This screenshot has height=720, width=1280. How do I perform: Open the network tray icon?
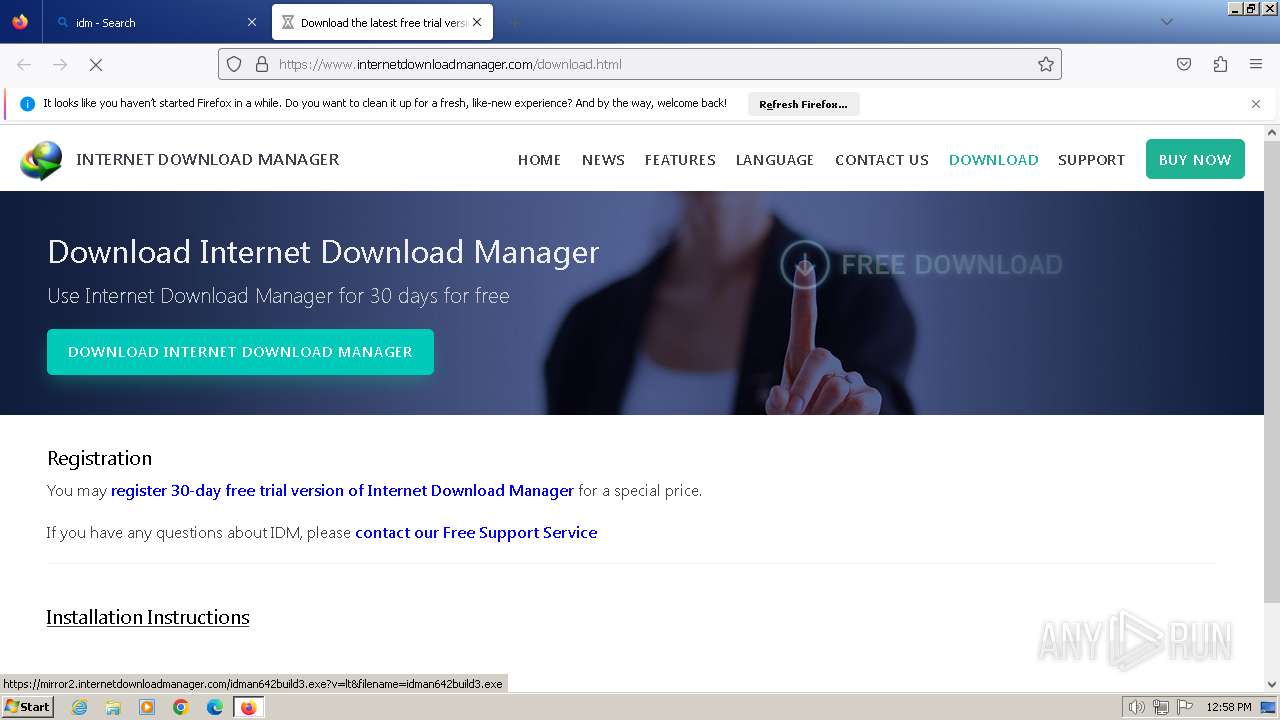[x=1161, y=707]
